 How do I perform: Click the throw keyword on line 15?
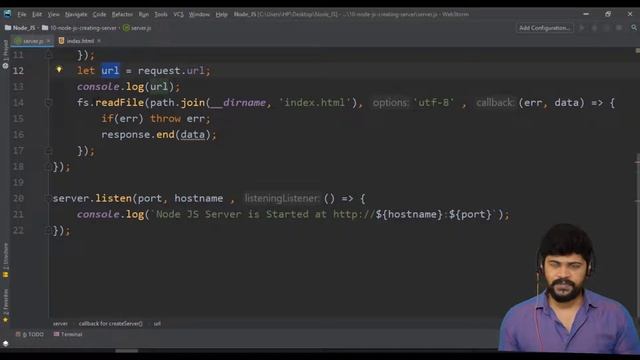click(x=165, y=119)
